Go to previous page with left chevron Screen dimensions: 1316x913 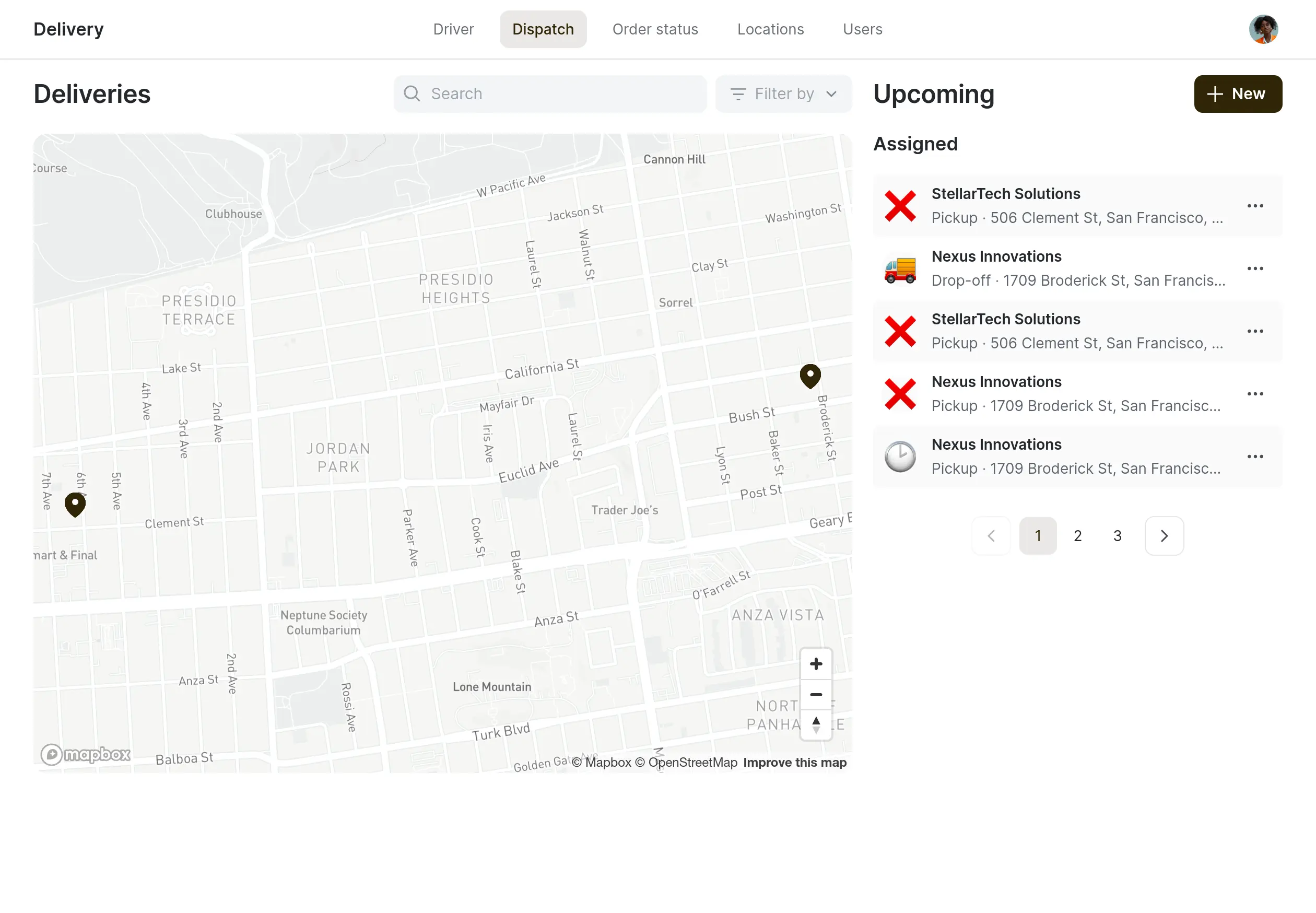(x=991, y=536)
